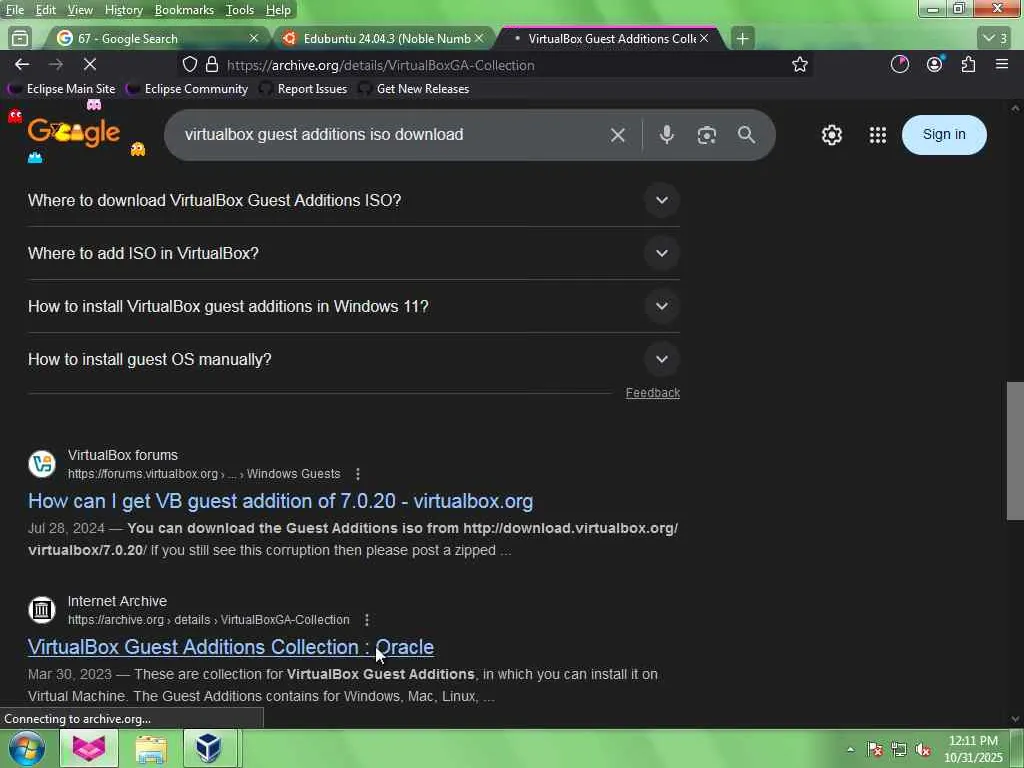
Task: Open Report Issues bookmark
Action: pos(304,89)
